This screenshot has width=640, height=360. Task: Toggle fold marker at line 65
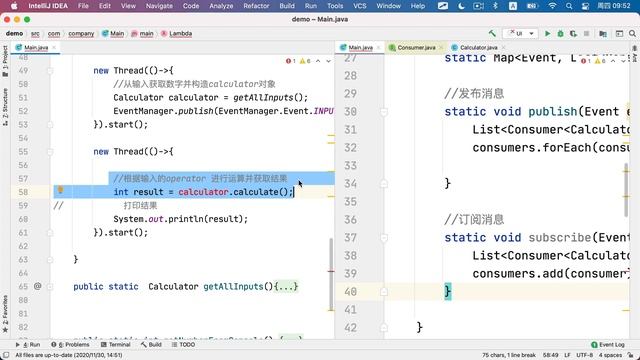[x=50, y=287]
